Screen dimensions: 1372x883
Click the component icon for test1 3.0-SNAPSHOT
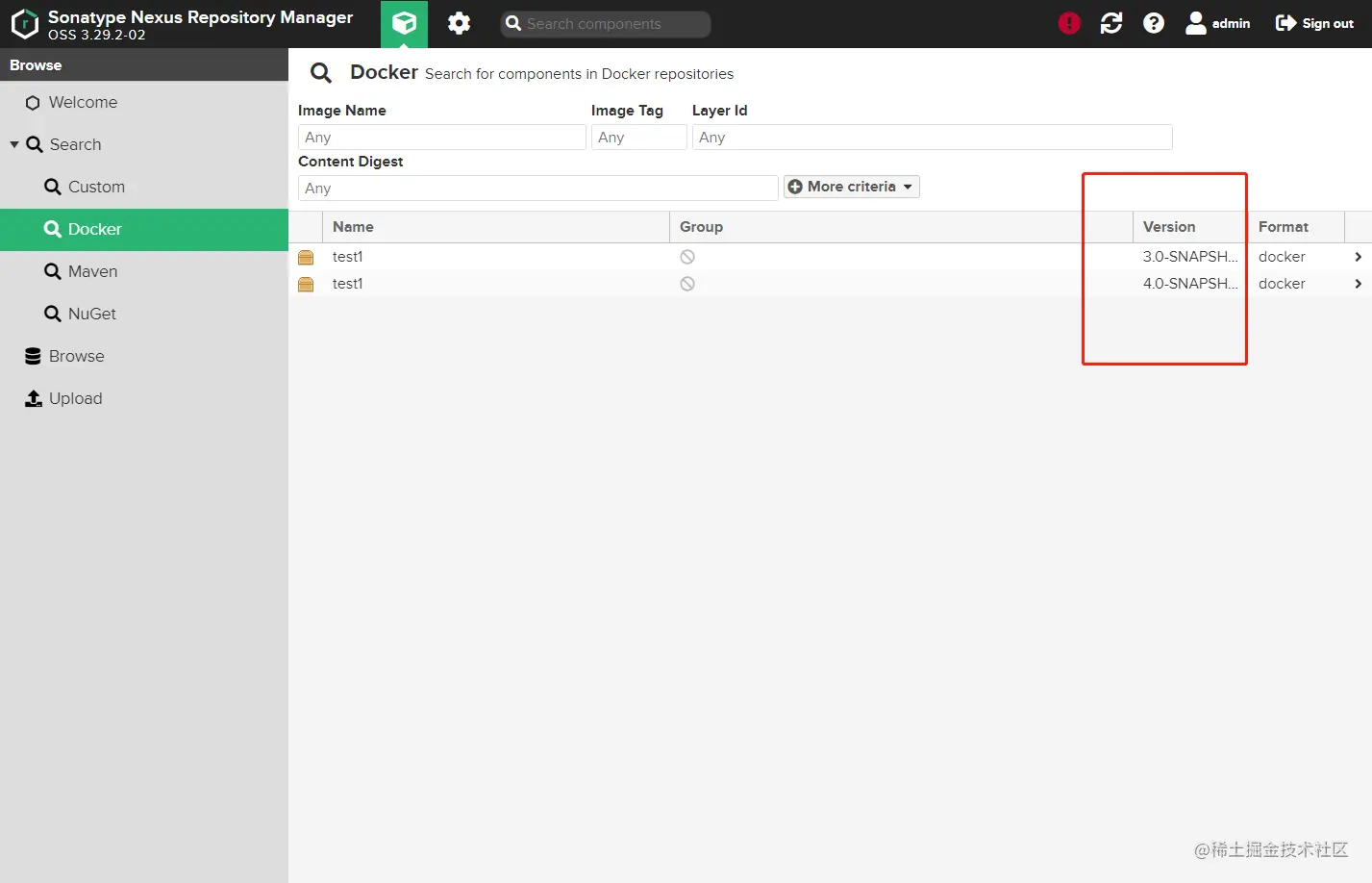pyautogui.click(x=306, y=257)
